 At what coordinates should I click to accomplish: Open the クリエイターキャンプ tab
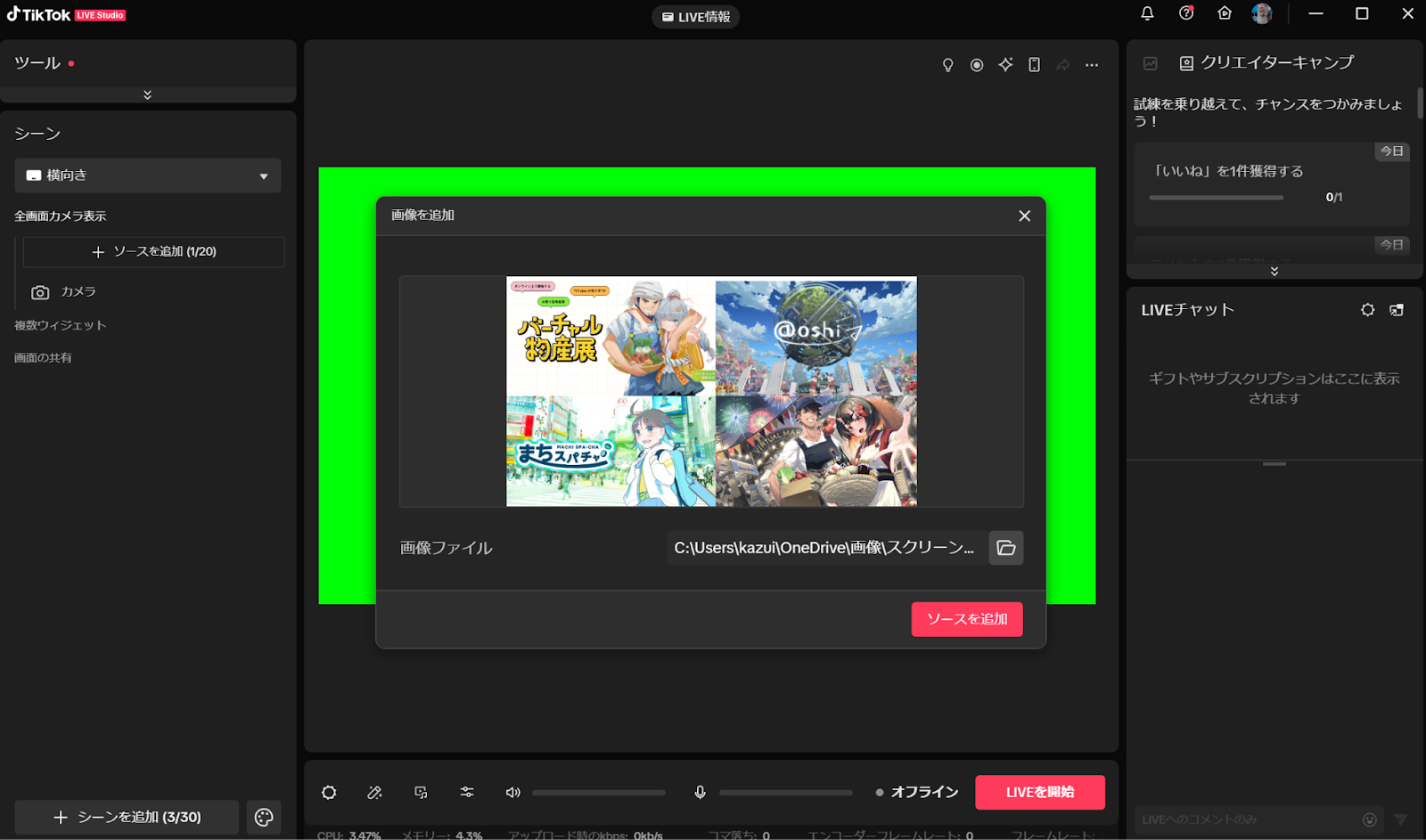(x=1266, y=62)
